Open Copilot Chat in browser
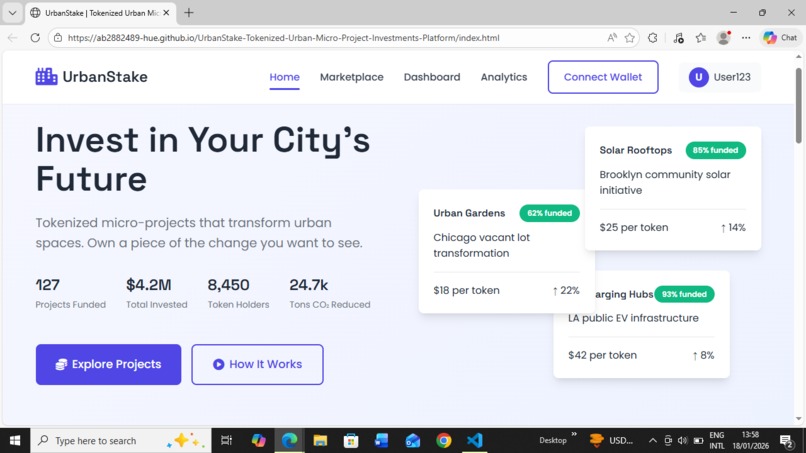Viewport: 806px width, 453px height. (780, 38)
